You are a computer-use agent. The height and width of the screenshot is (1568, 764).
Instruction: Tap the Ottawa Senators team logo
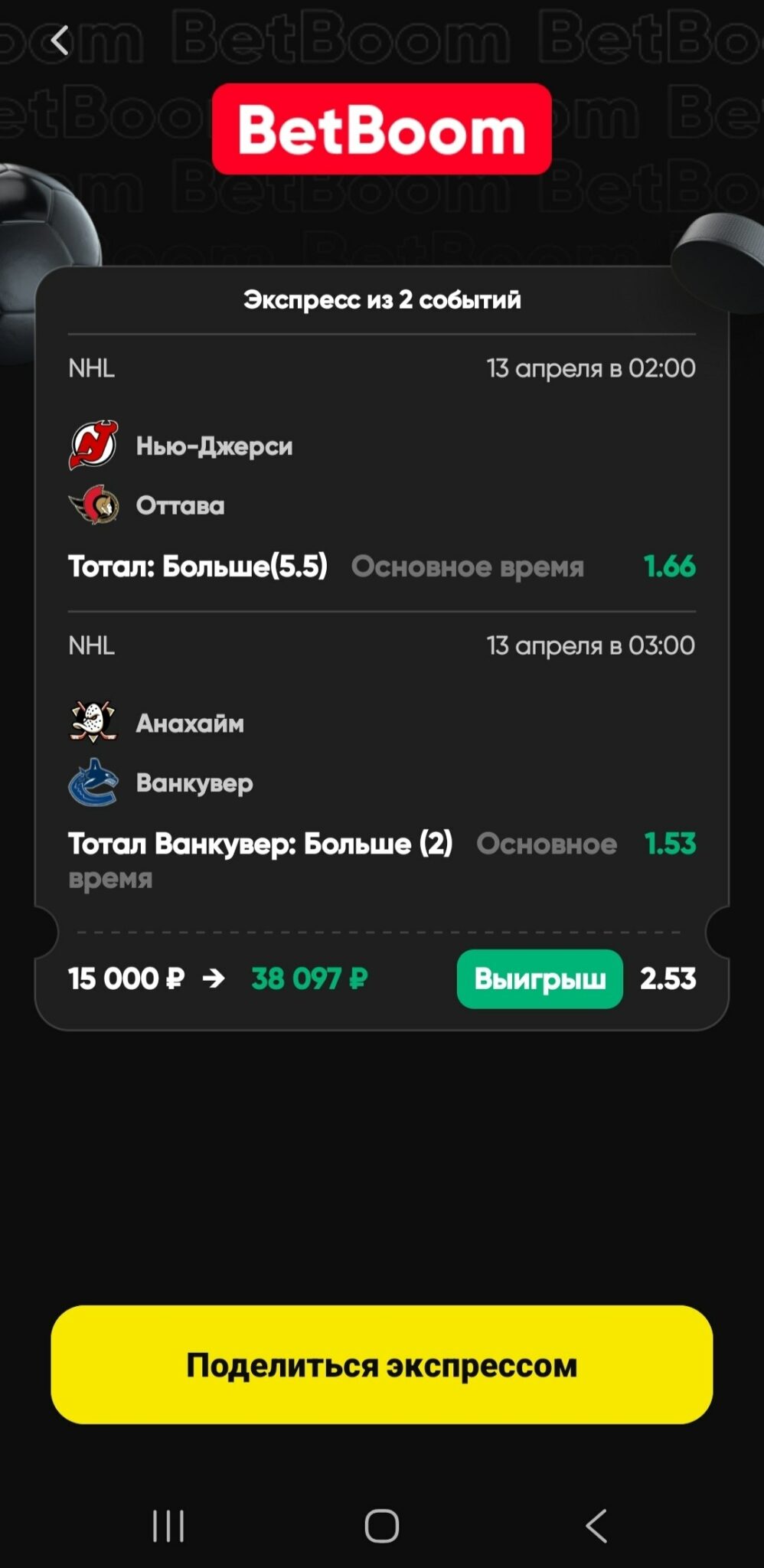click(x=93, y=505)
